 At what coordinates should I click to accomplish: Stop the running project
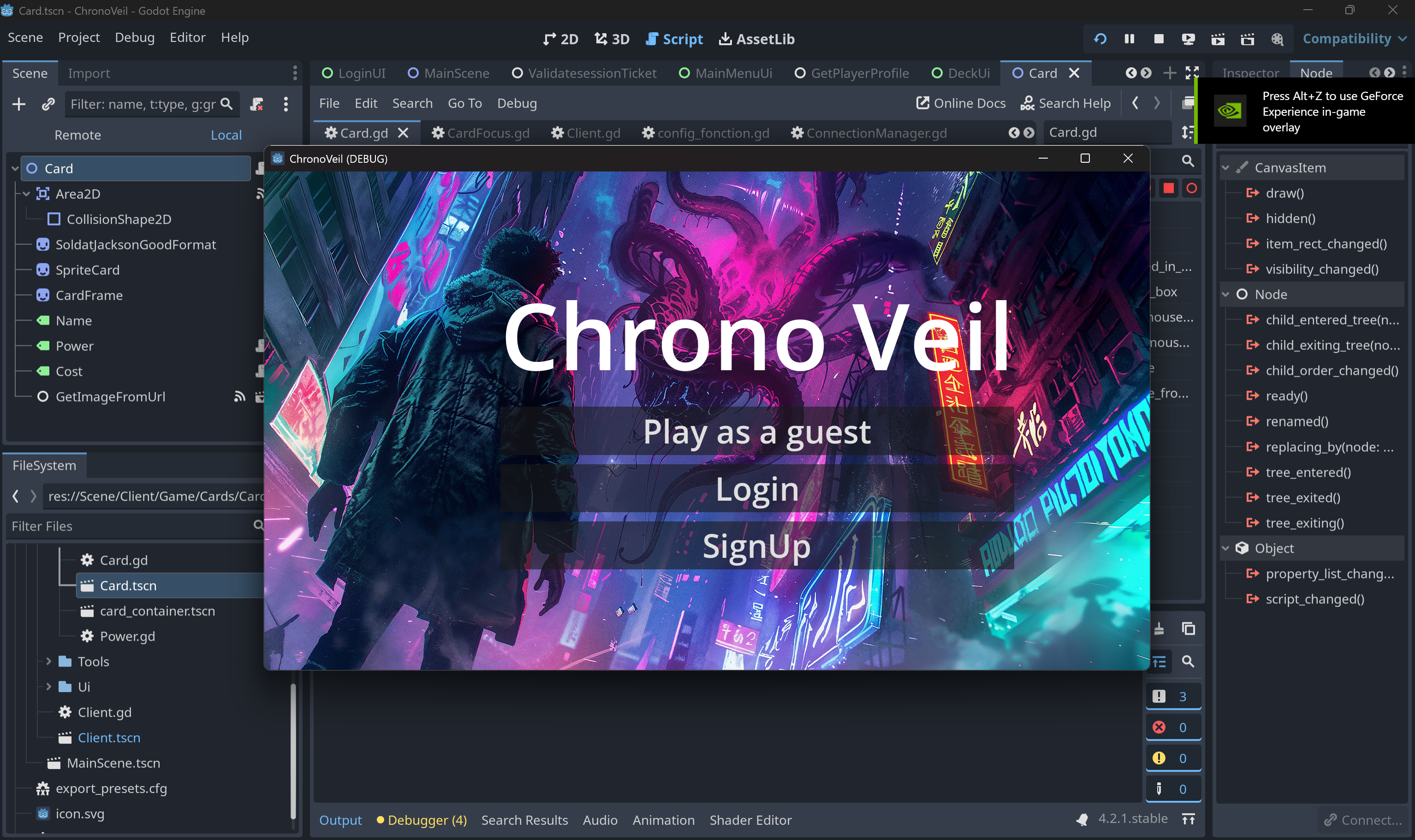[x=1159, y=39]
